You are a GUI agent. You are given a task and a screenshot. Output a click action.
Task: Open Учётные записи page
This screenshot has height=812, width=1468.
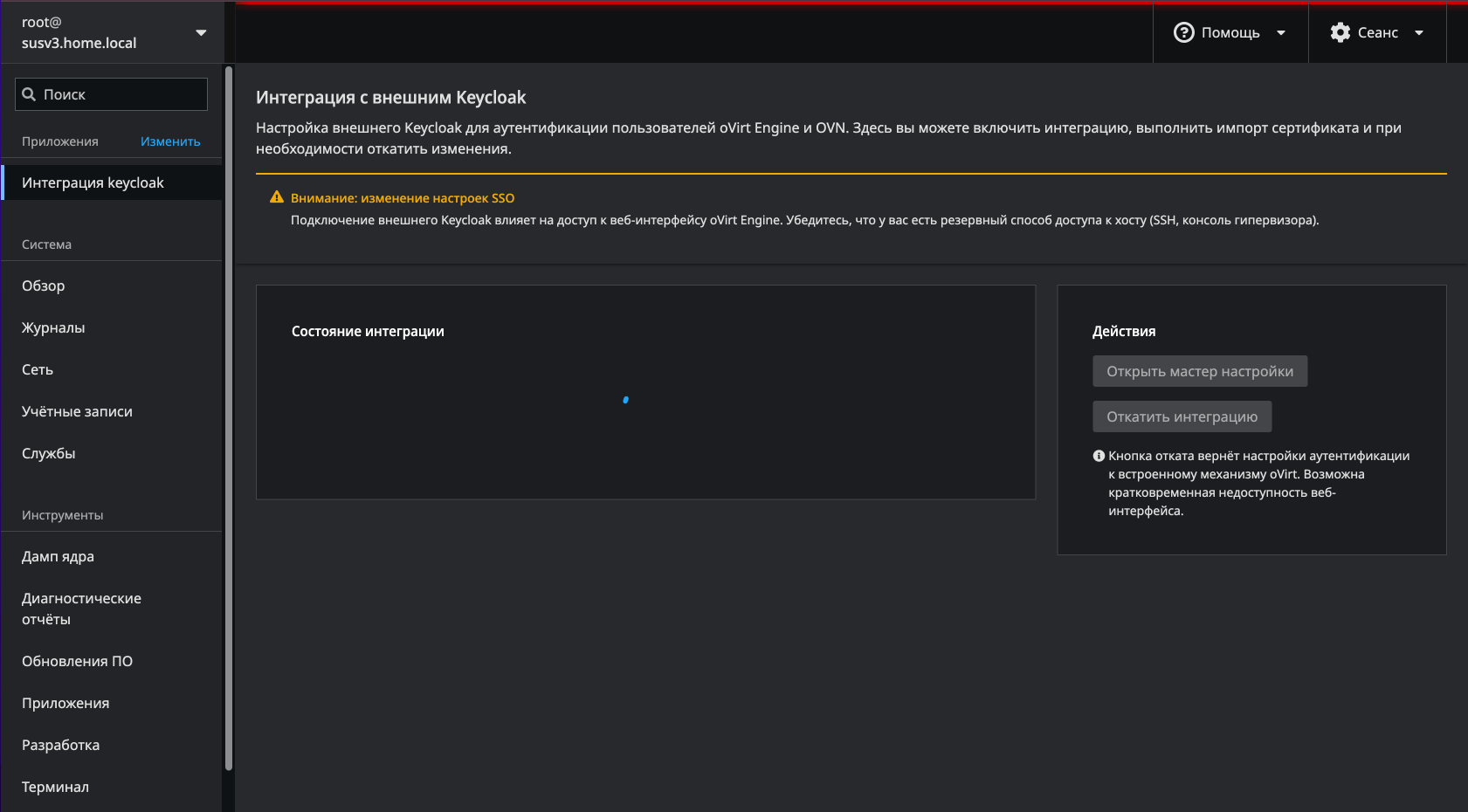77,411
